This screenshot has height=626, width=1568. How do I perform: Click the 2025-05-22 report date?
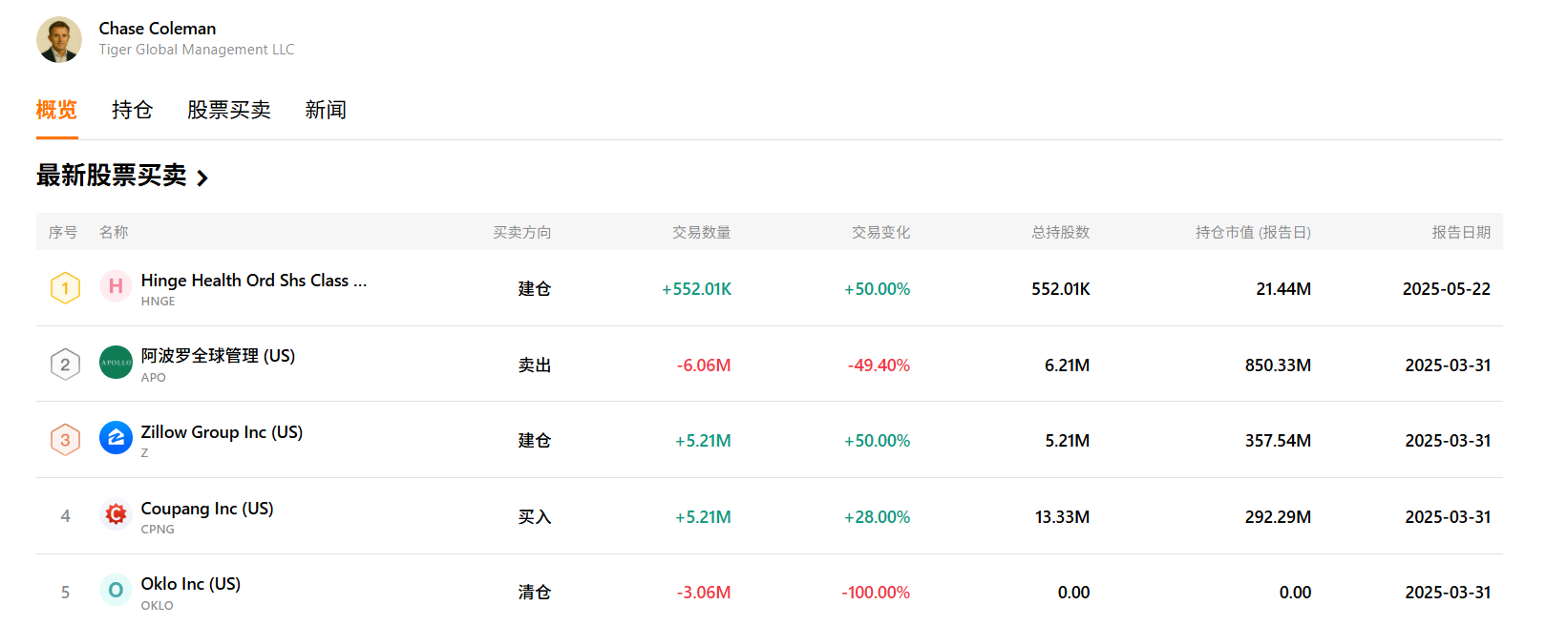[1447, 289]
